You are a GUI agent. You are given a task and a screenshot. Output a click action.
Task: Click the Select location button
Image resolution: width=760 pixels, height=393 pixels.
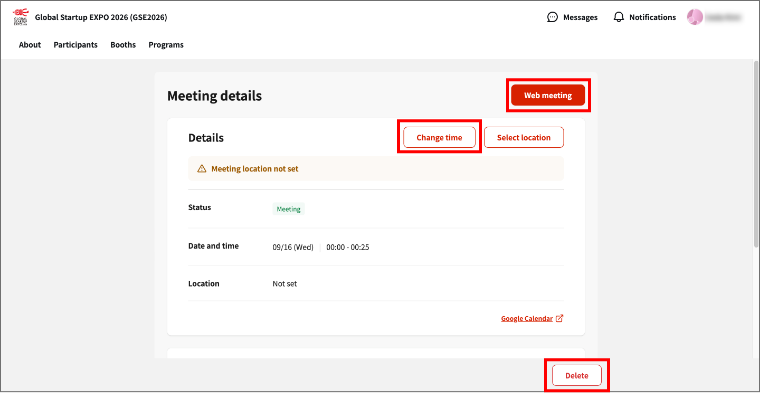point(523,138)
